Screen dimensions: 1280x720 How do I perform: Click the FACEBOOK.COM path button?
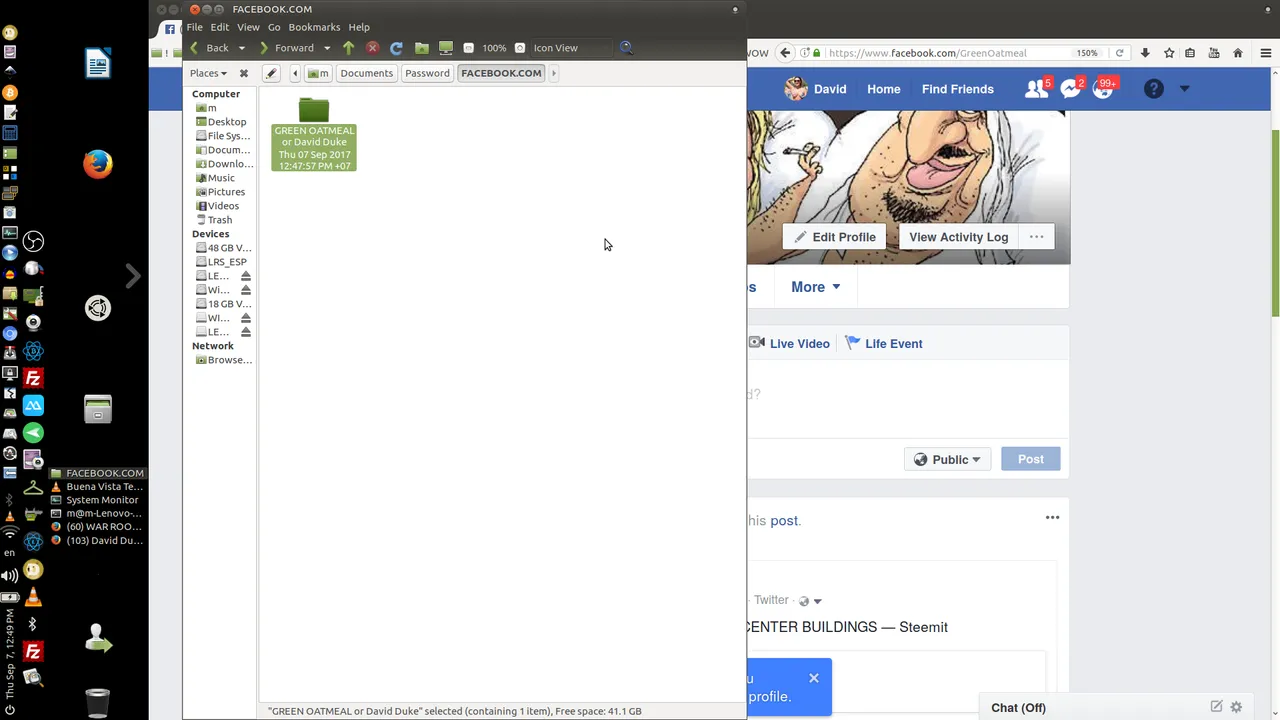coord(501,73)
